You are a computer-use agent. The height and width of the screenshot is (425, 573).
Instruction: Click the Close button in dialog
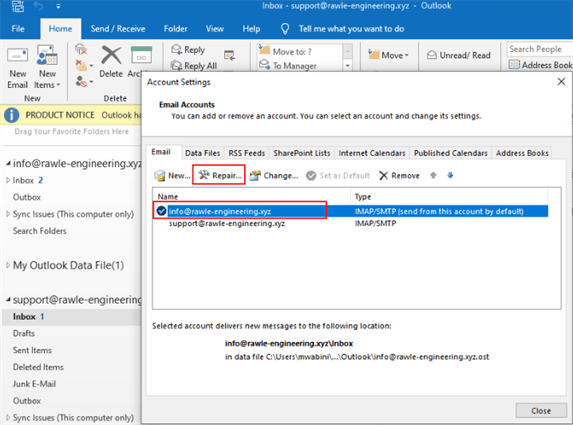(x=541, y=411)
